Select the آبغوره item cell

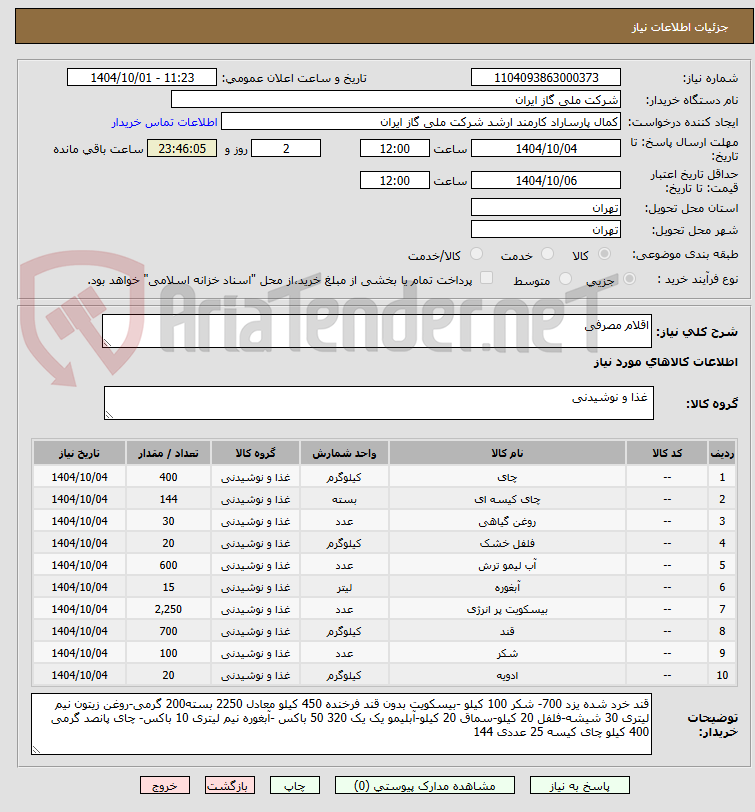click(507, 587)
